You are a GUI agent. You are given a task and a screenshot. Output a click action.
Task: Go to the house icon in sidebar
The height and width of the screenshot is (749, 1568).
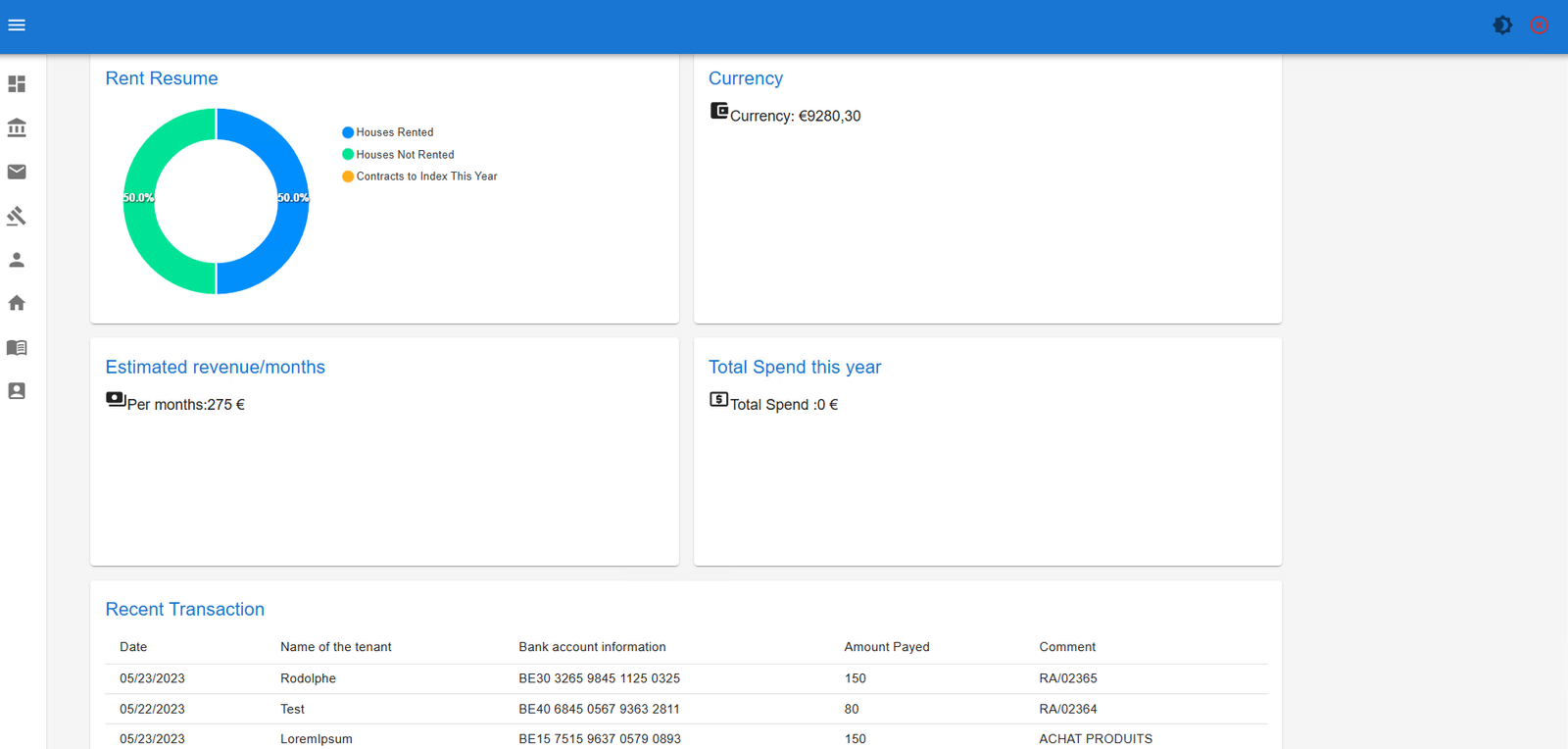(17, 303)
